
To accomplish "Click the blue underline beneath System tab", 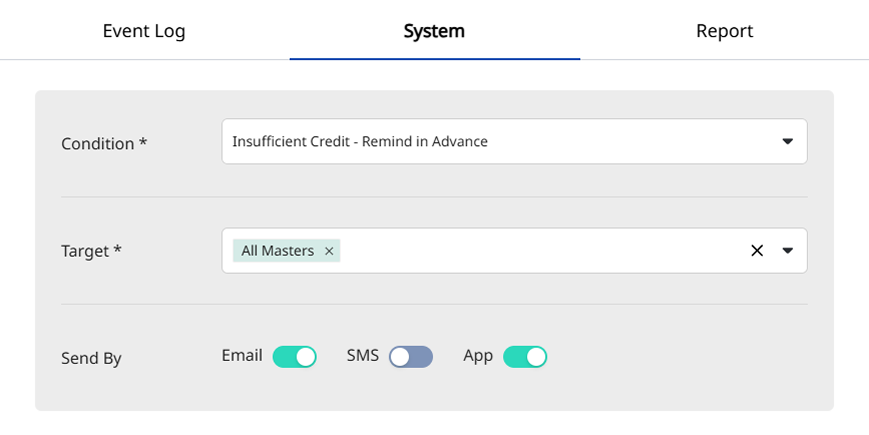I will pyautogui.click(x=434, y=58).
